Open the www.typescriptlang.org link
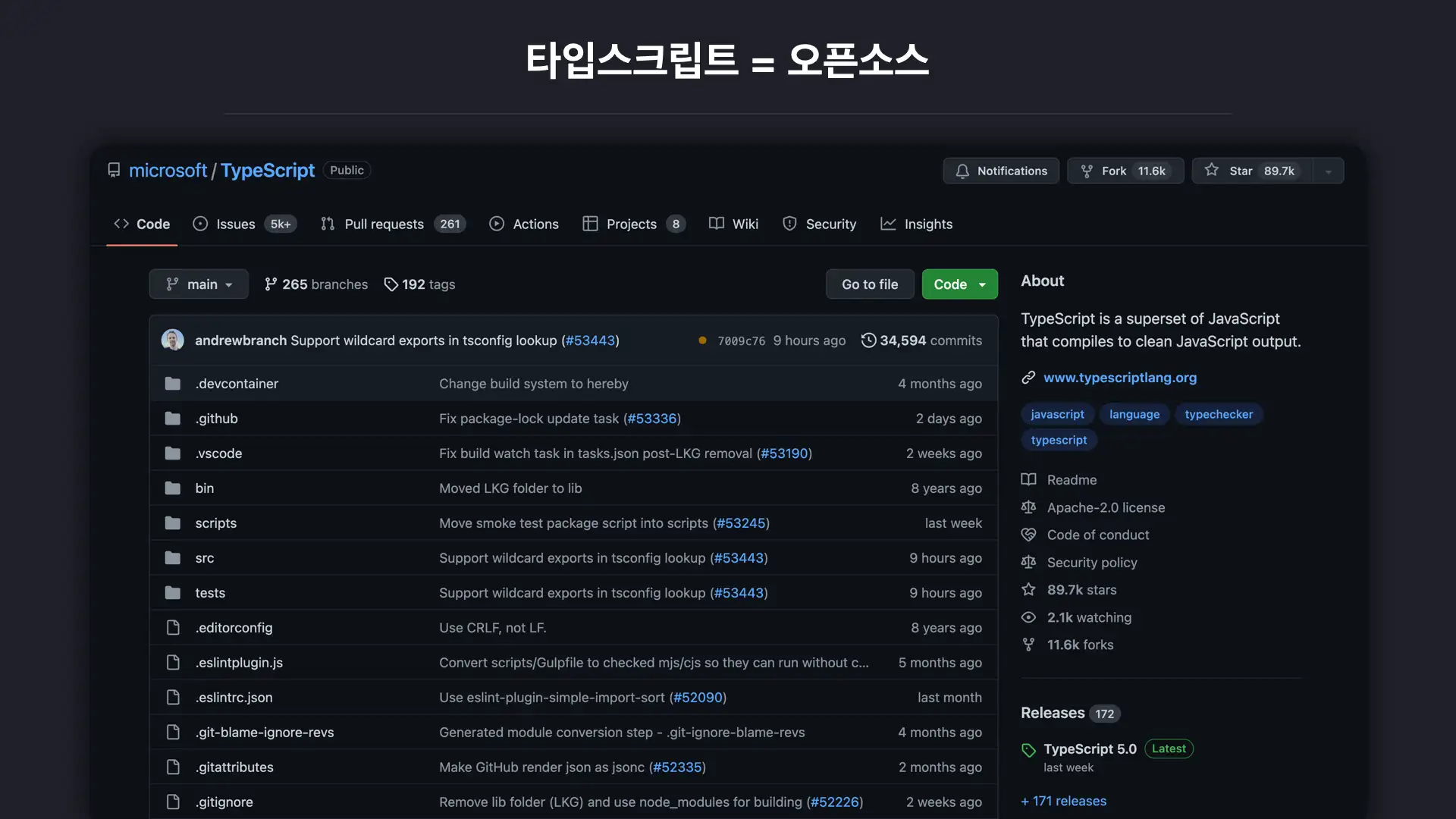Image resolution: width=1456 pixels, height=819 pixels. (1119, 378)
